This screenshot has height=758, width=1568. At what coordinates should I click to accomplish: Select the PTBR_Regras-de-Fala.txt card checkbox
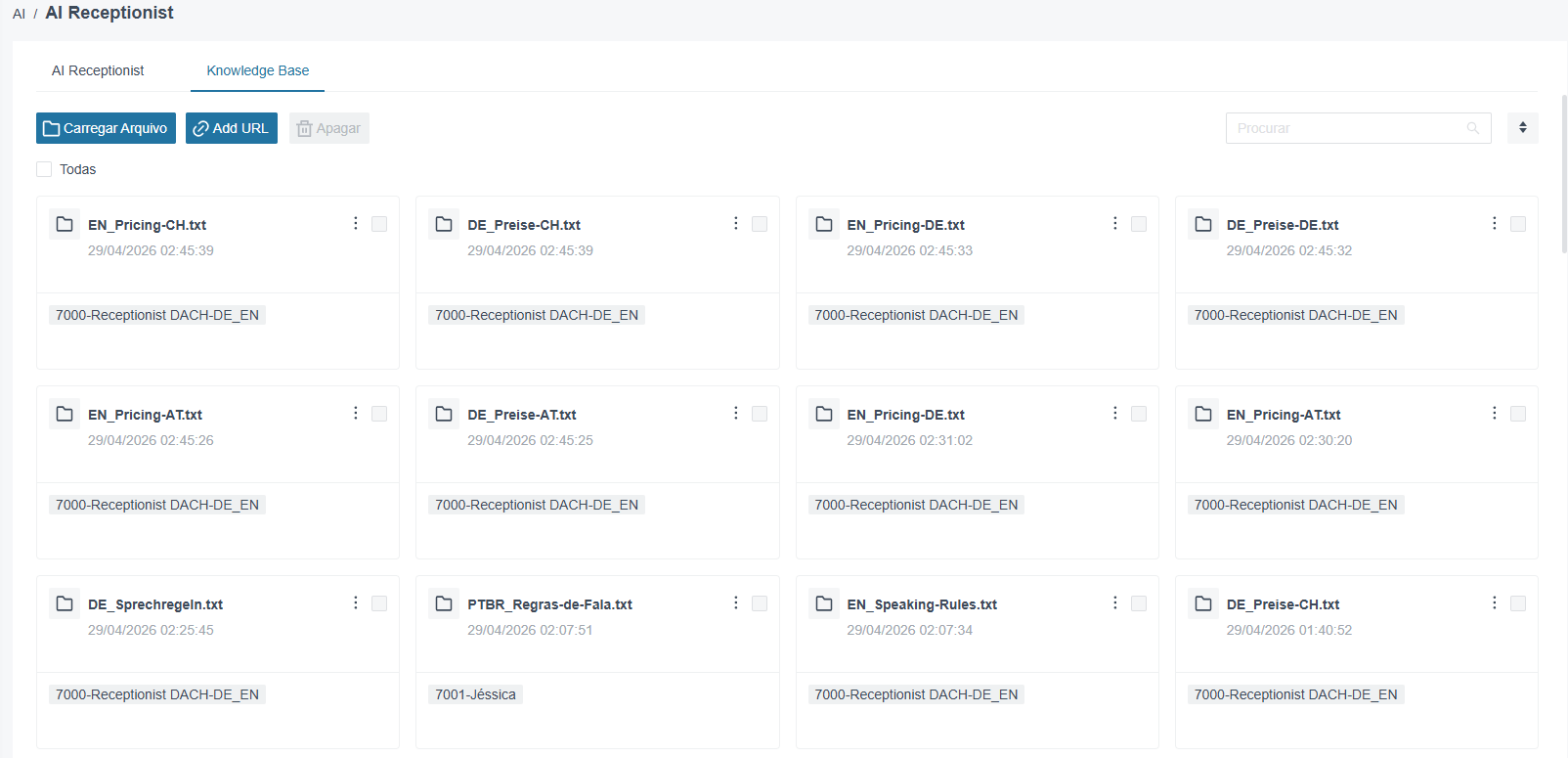coord(760,603)
